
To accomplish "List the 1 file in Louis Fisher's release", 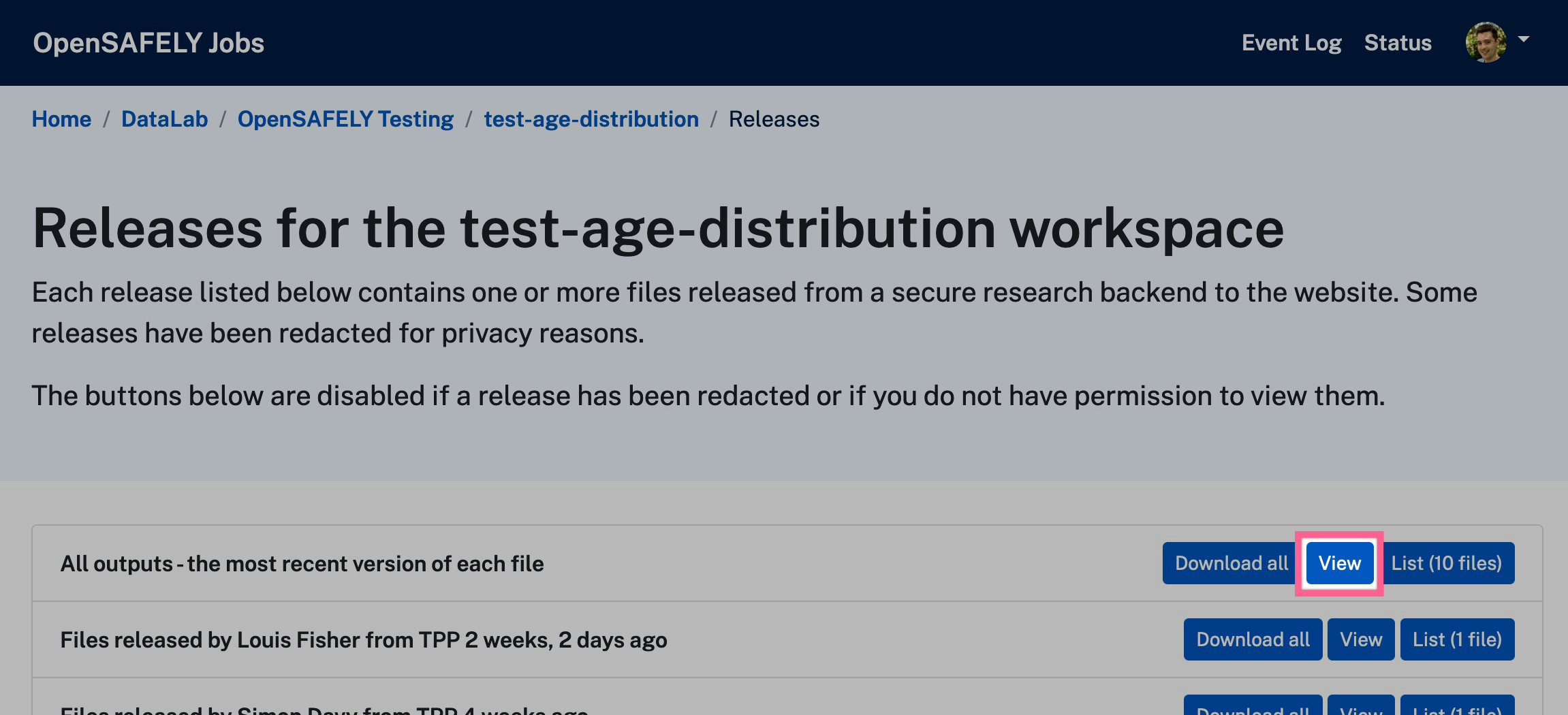I will pos(1457,639).
